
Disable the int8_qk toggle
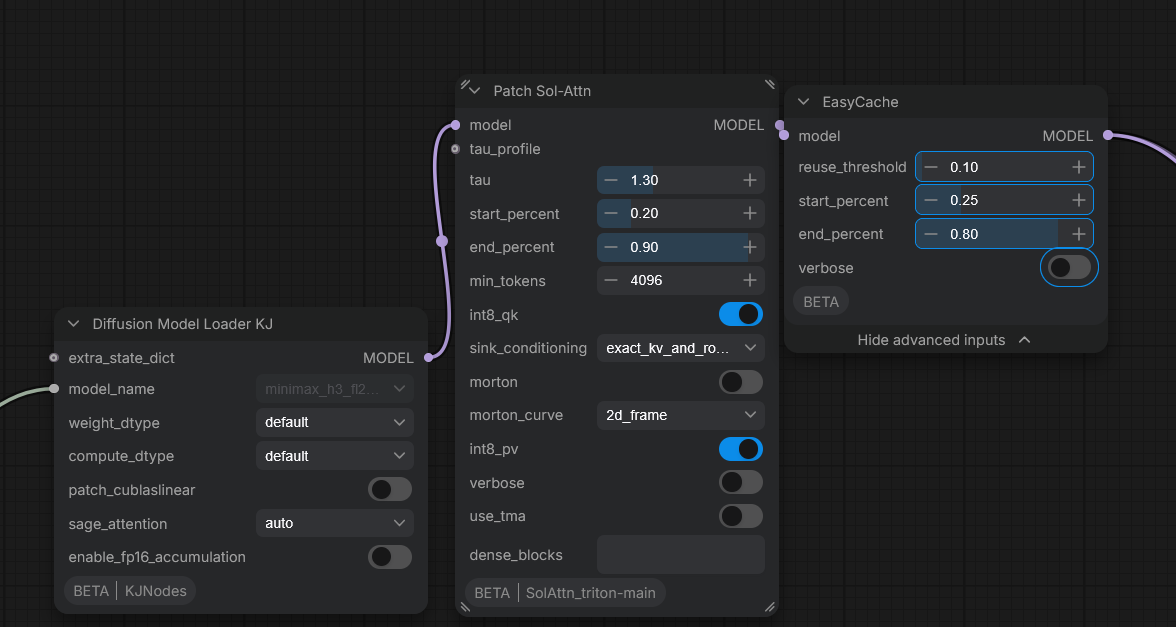pos(741,314)
